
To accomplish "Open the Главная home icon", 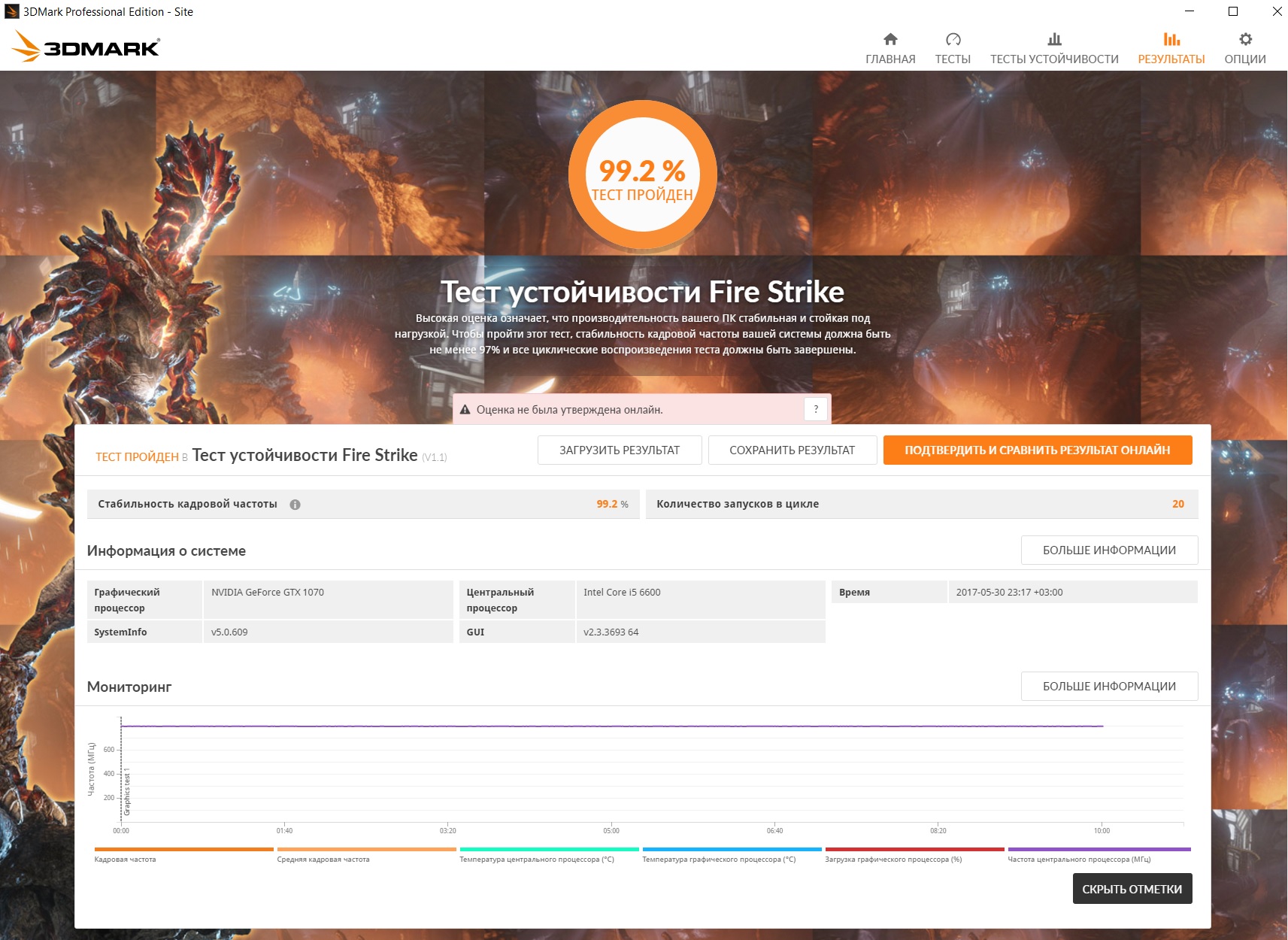I will (x=890, y=39).
